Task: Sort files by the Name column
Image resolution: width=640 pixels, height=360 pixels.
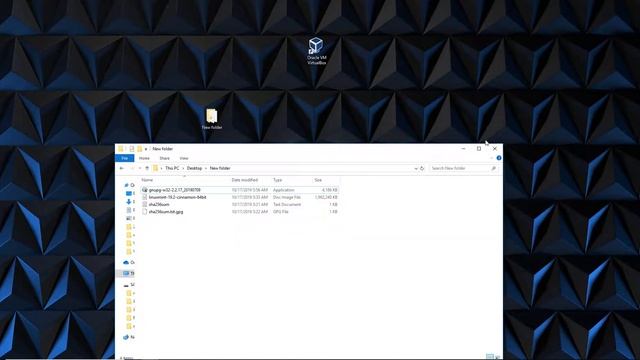Action: point(147,180)
